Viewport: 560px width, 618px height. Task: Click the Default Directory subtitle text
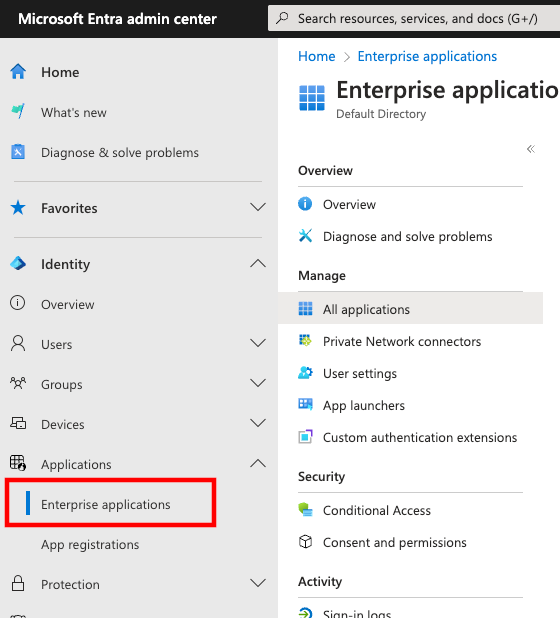tap(381, 114)
